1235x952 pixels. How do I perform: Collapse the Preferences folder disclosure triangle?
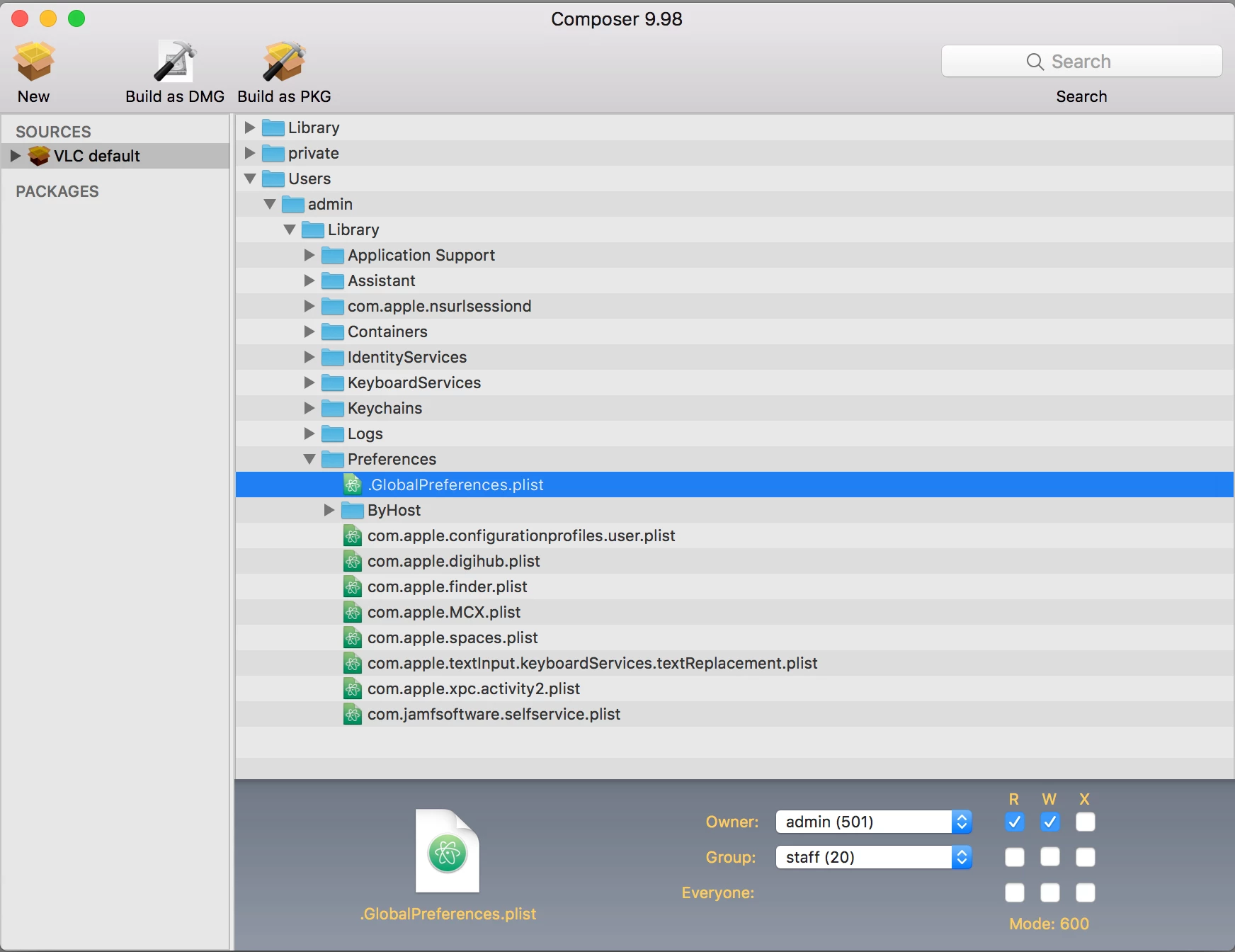(x=309, y=460)
